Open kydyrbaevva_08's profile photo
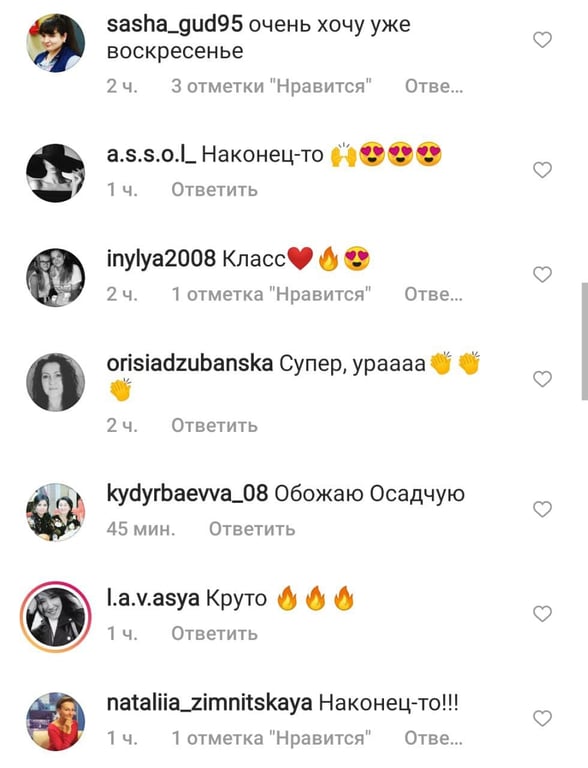Viewport: 588px width, 768px height. (x=55, y=512)
